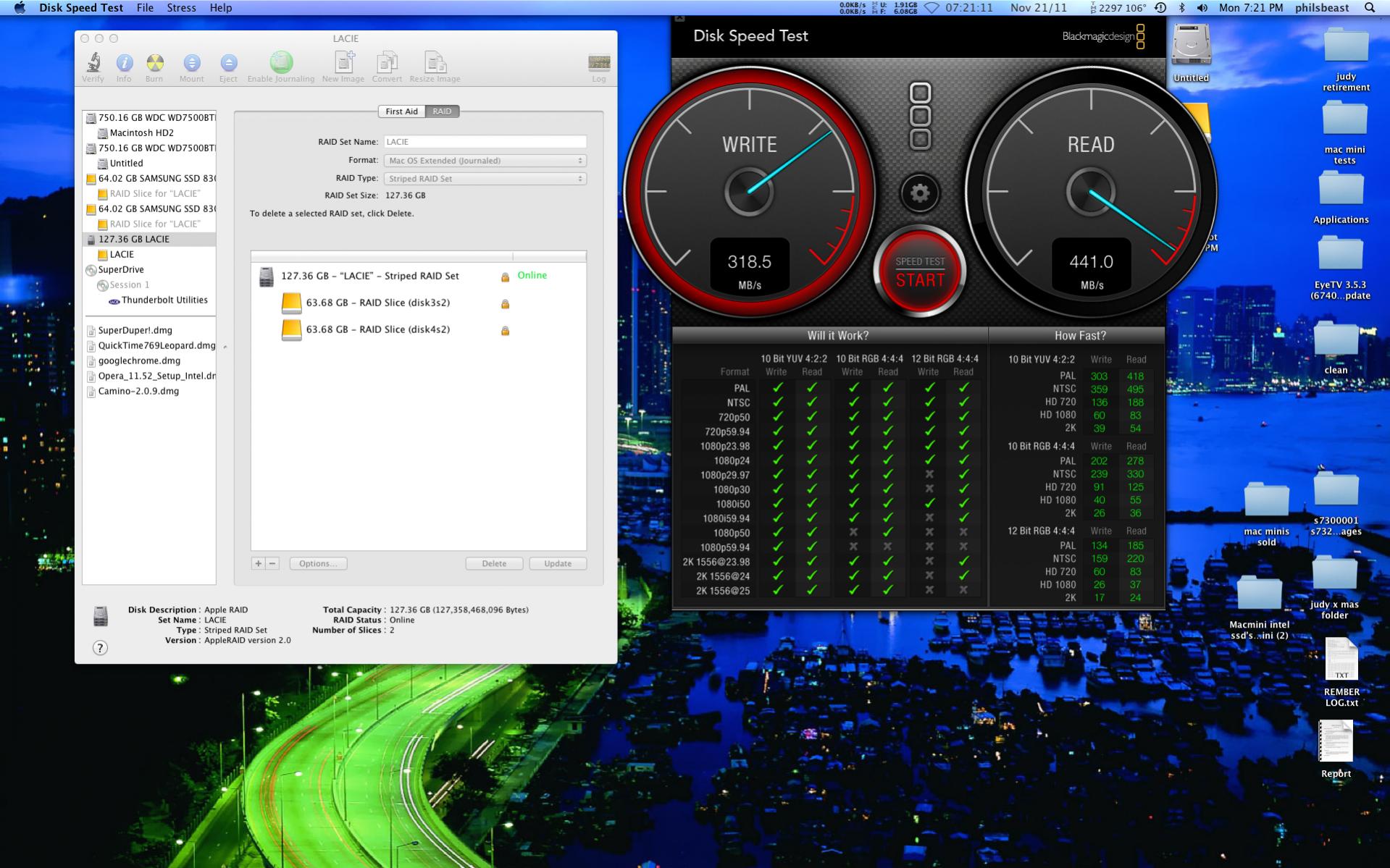Click the Time Machine icon in menu bar
Screen dimensions: 1390x868
1160,8
